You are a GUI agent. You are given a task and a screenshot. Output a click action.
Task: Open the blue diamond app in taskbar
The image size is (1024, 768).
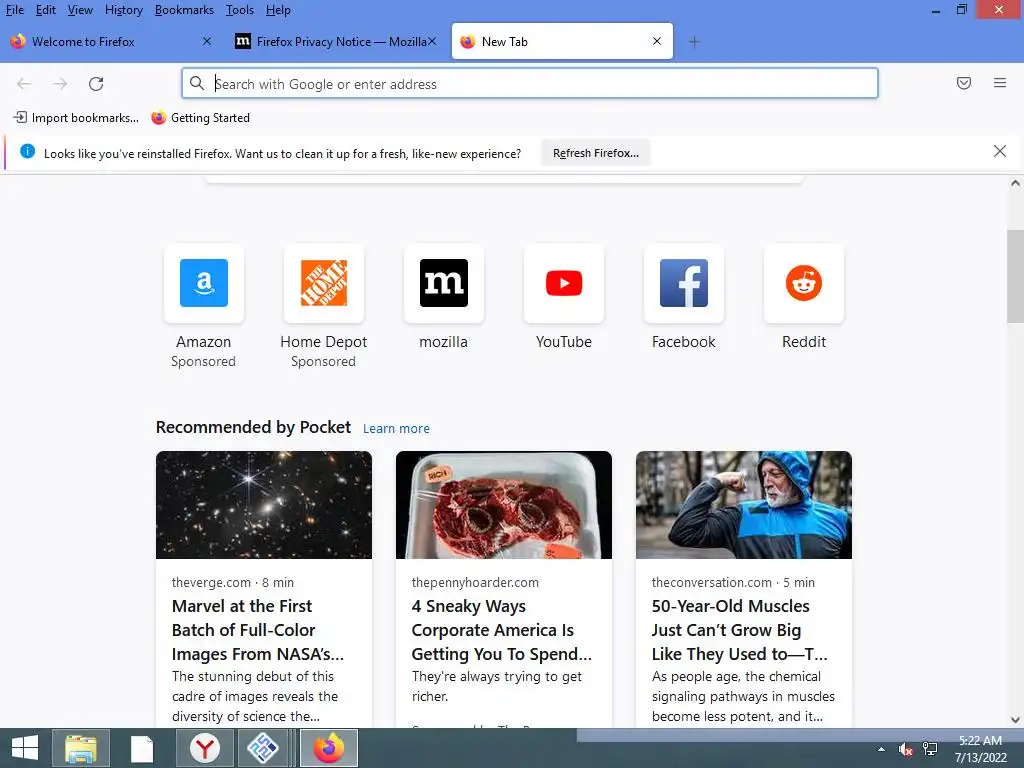click(x=263, y=748)
